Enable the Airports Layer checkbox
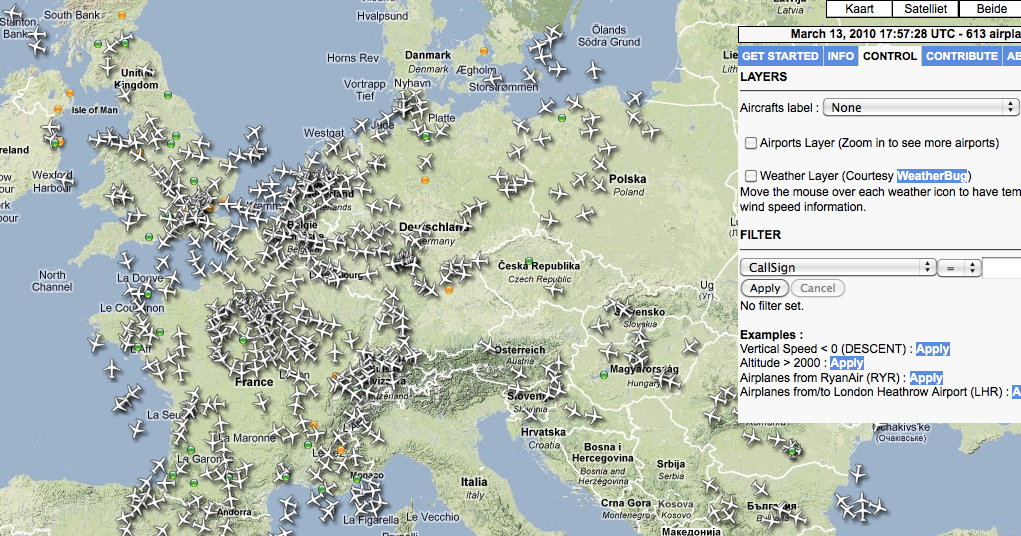 coord(751,143)
